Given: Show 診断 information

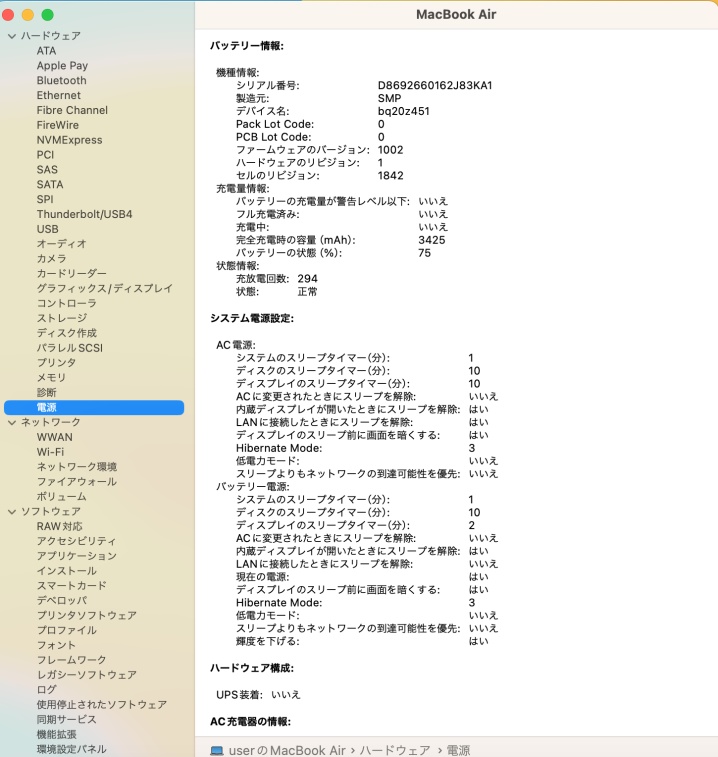Looking at the screenshot, I should tap(46, 393).
